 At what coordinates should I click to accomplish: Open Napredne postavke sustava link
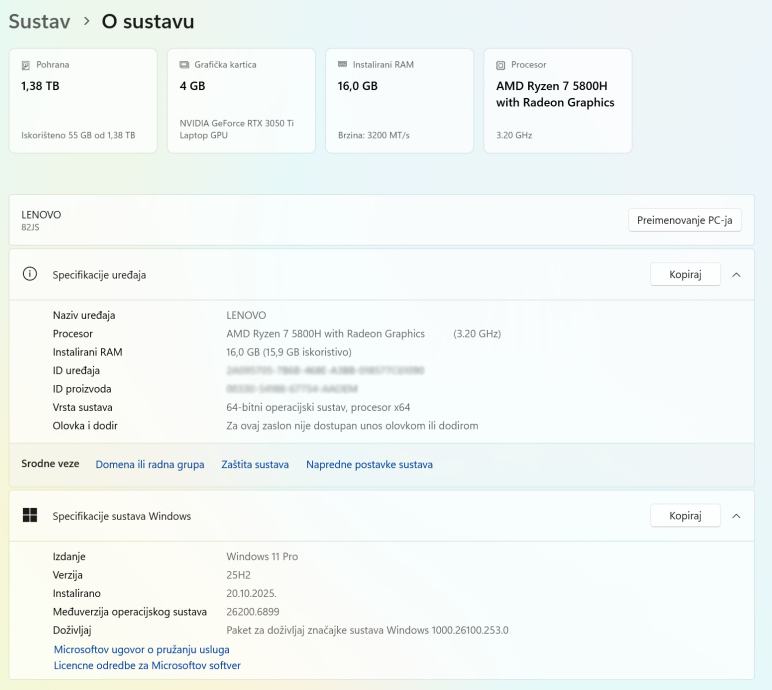(369, 464)
